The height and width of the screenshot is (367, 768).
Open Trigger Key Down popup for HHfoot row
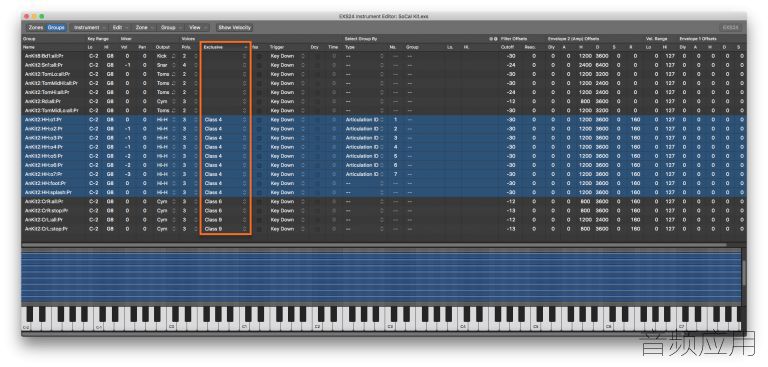pos(287,183)
